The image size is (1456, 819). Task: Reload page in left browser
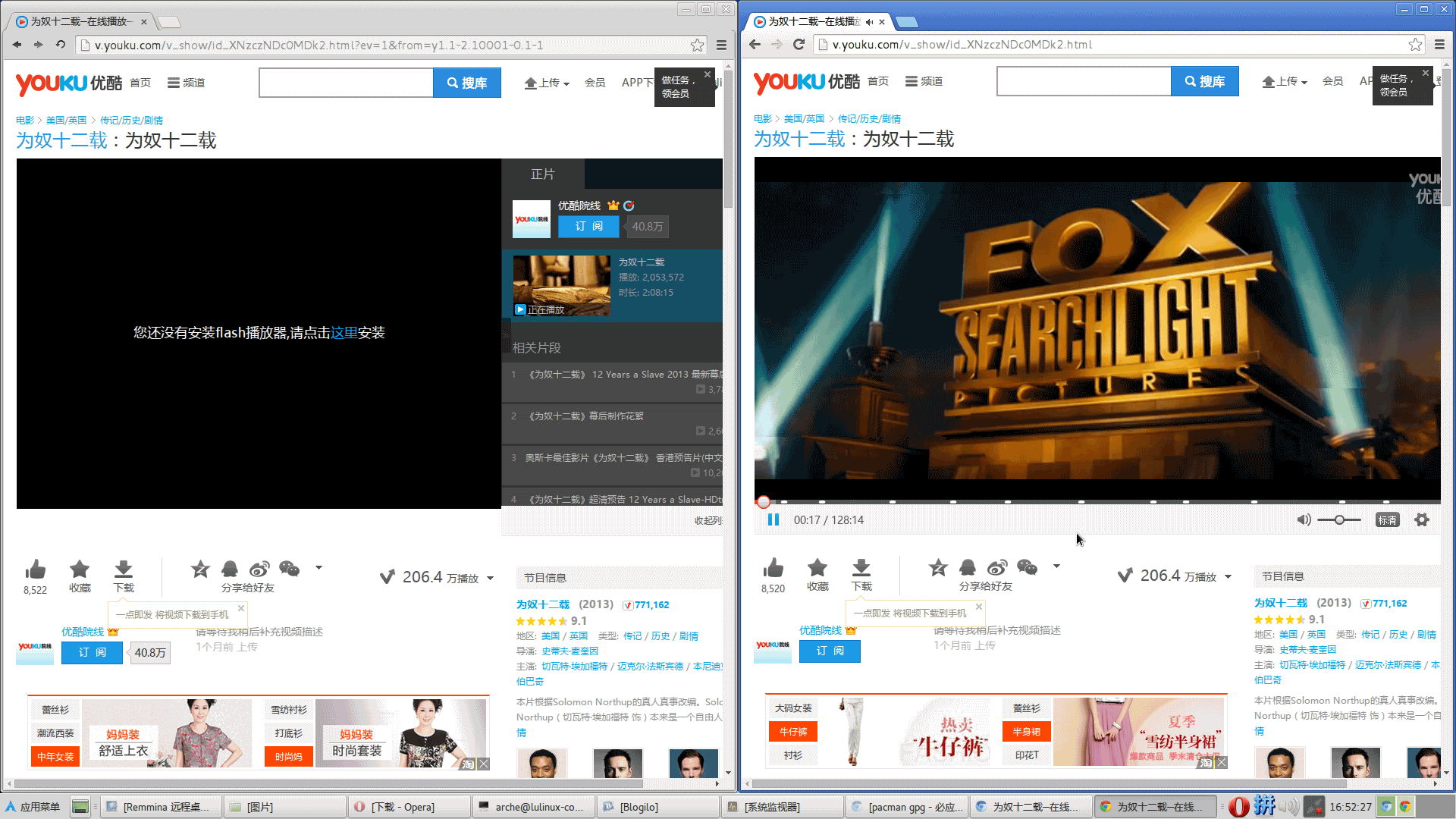(61, 45)
